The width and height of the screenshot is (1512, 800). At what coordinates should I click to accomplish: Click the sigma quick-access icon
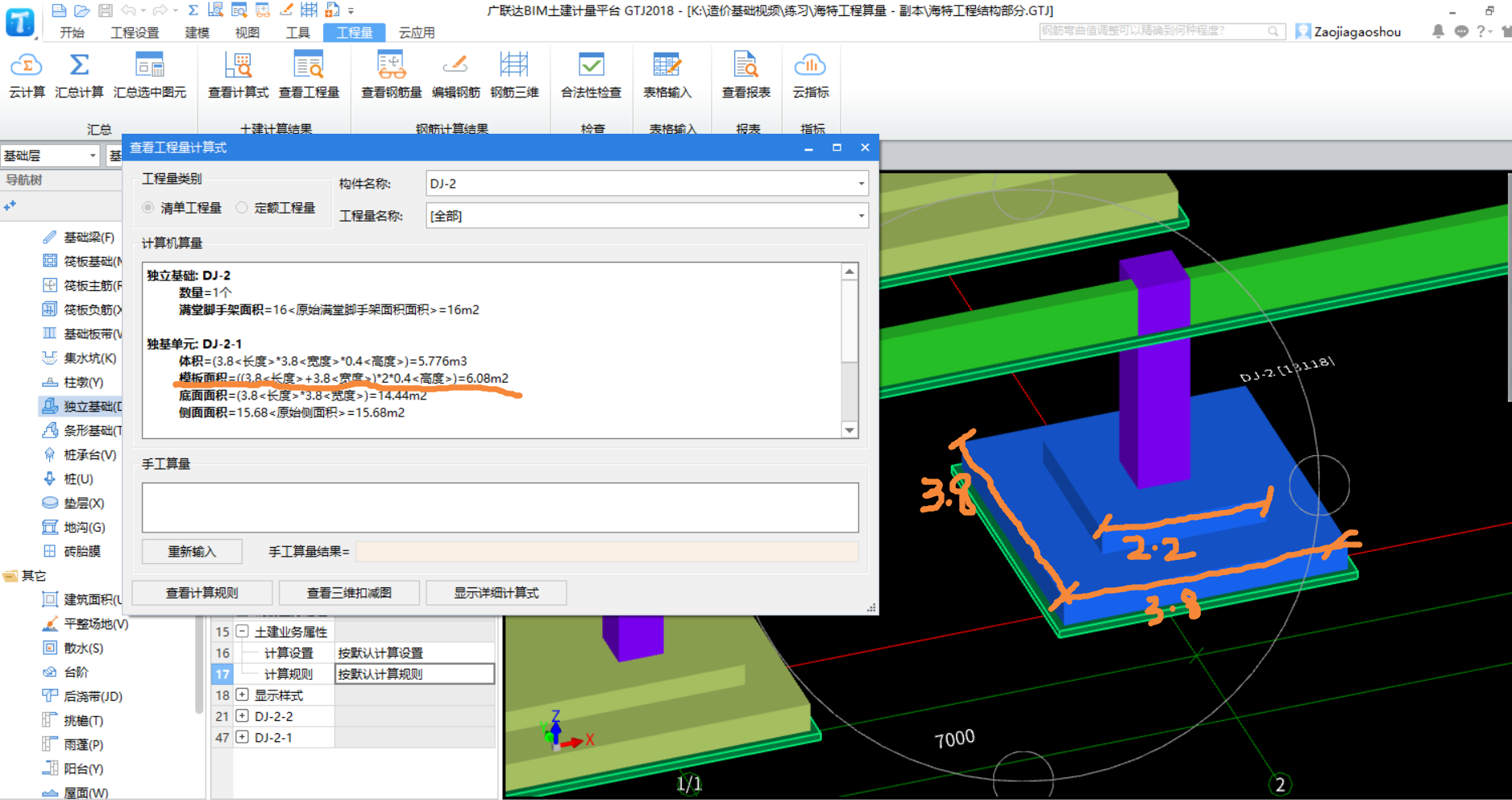coord(193,10)
